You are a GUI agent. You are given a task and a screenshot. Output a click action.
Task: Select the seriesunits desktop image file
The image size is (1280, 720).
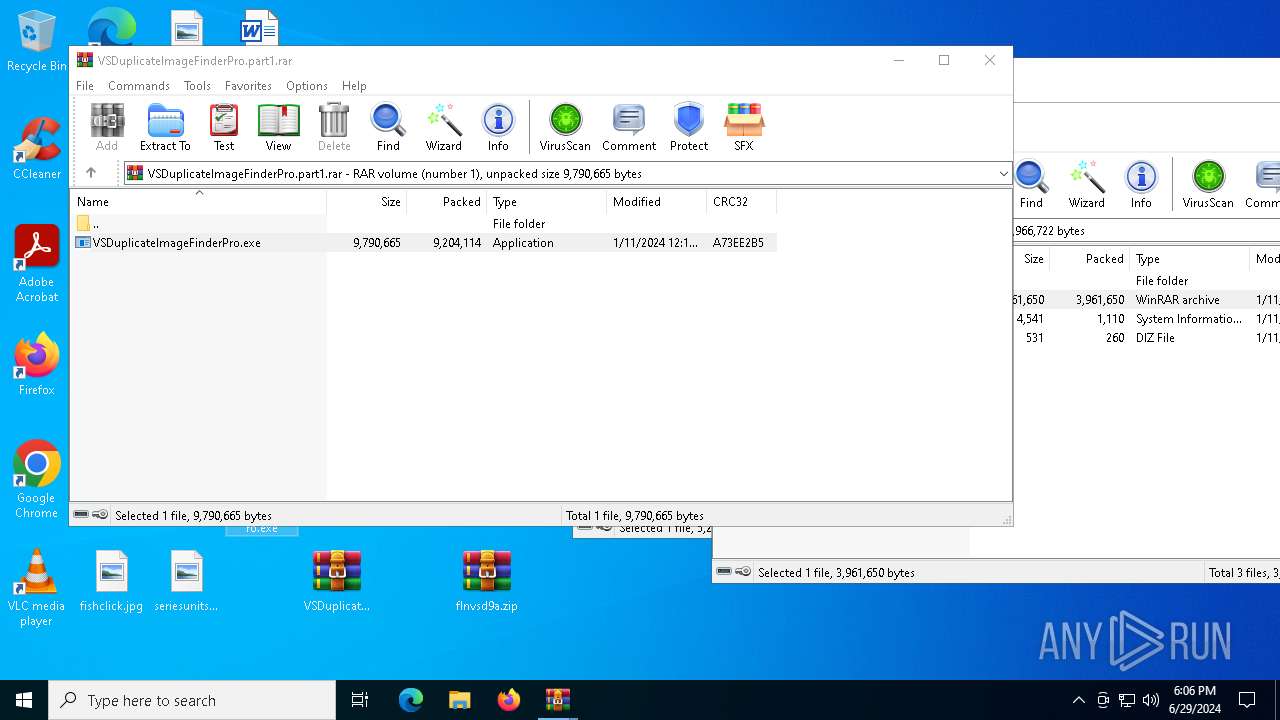click(x=186, y=581)
